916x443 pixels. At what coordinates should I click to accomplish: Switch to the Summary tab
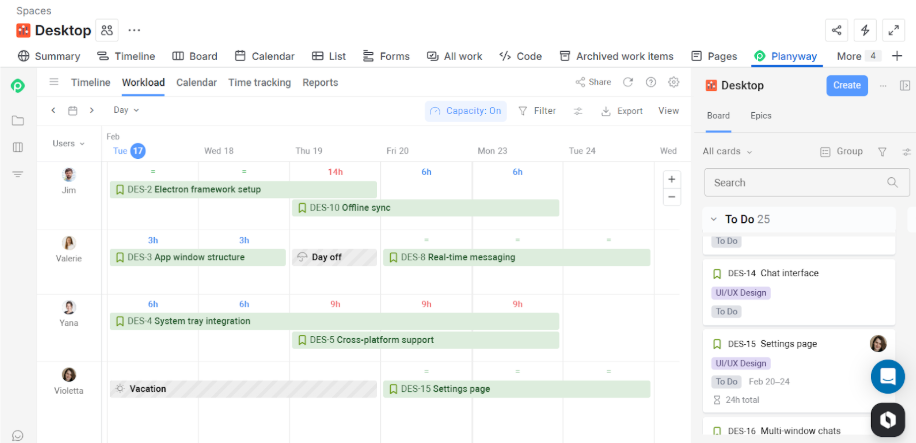coord(48,56)
